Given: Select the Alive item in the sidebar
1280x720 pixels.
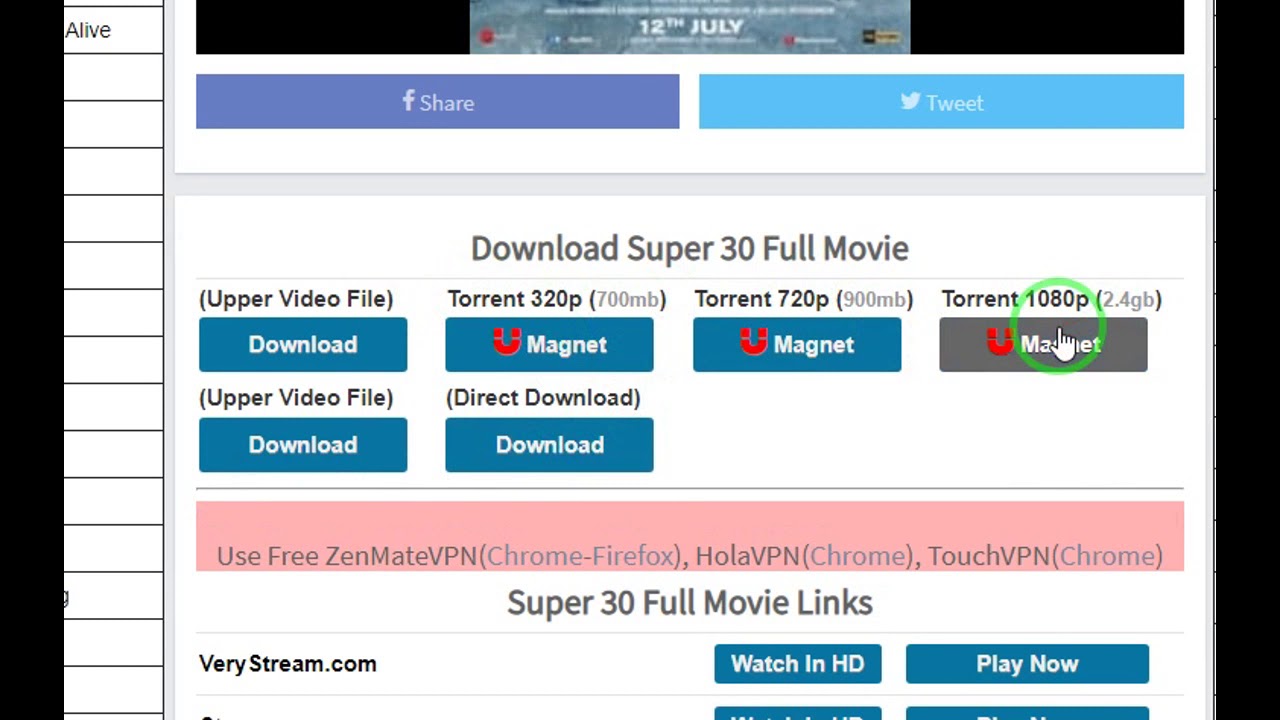Looking at the screenshot, I should pos(88,30).
